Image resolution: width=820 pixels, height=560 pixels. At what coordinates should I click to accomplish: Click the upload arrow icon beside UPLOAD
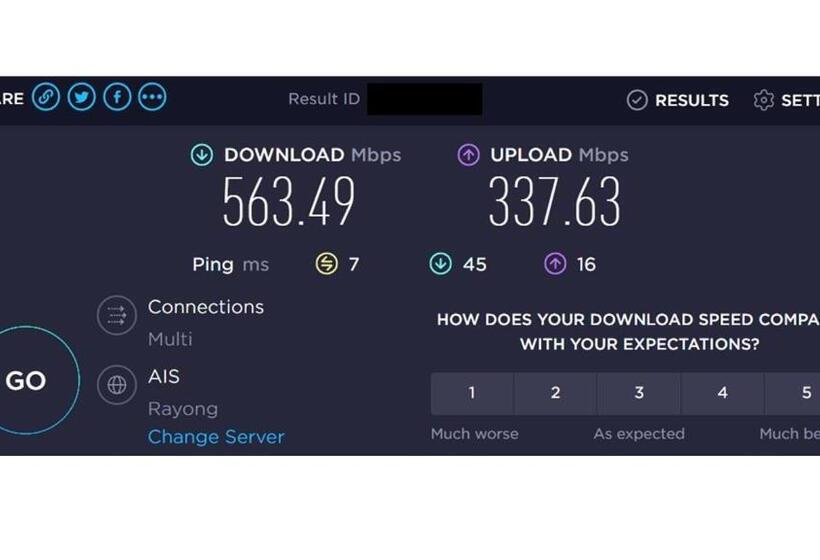point(469,155)
